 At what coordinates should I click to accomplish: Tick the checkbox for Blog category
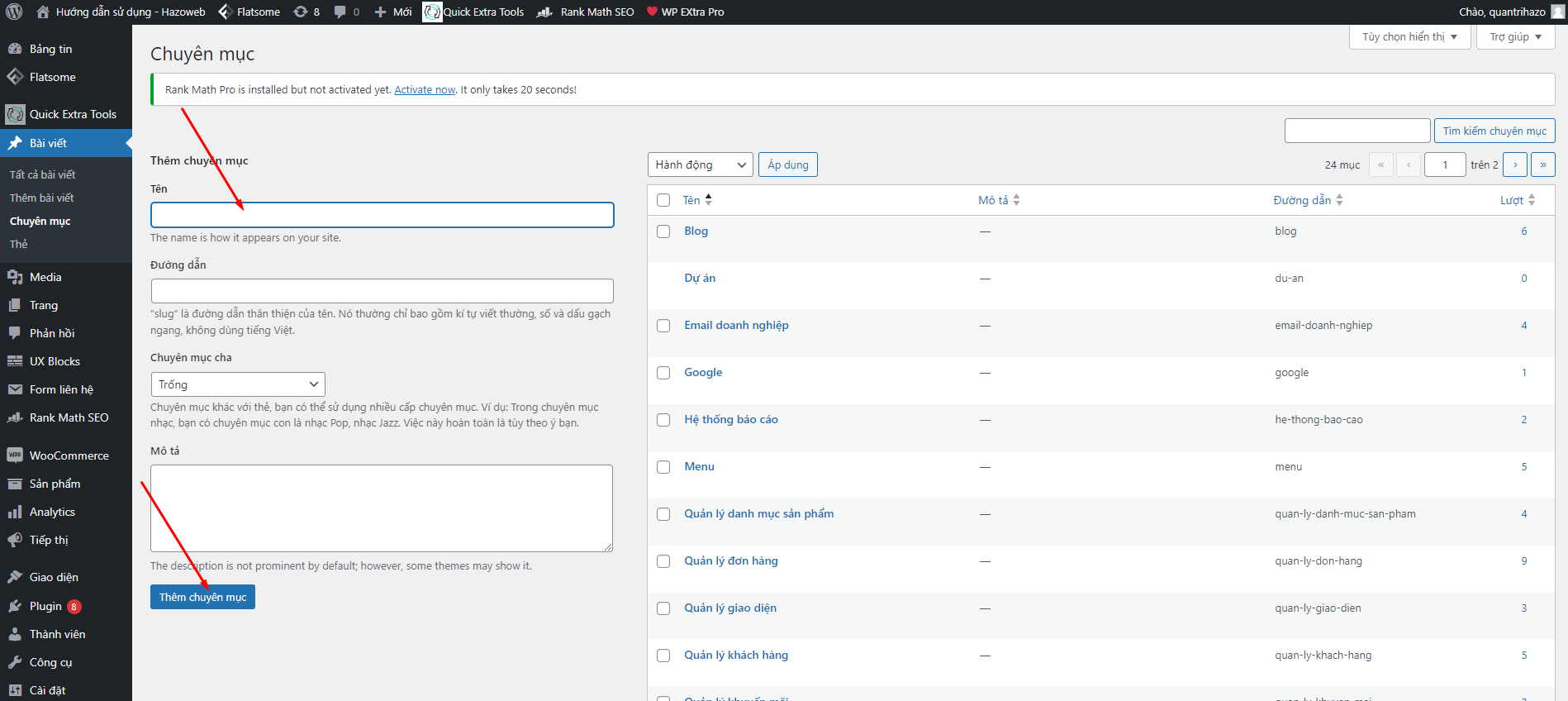663,231
